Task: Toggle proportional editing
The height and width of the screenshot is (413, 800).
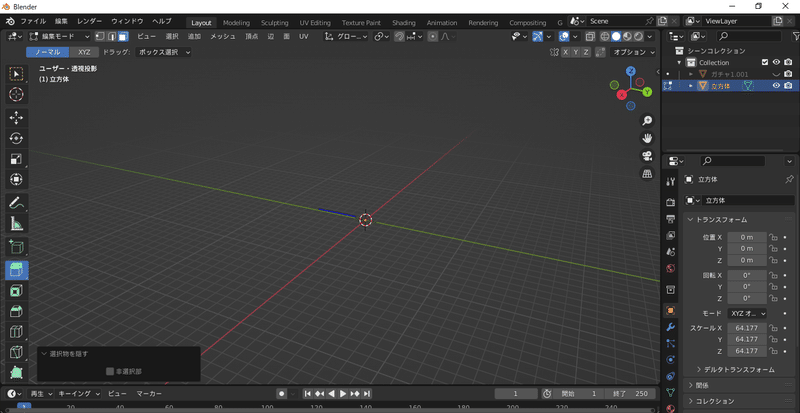Action: (x=434, y=36)
